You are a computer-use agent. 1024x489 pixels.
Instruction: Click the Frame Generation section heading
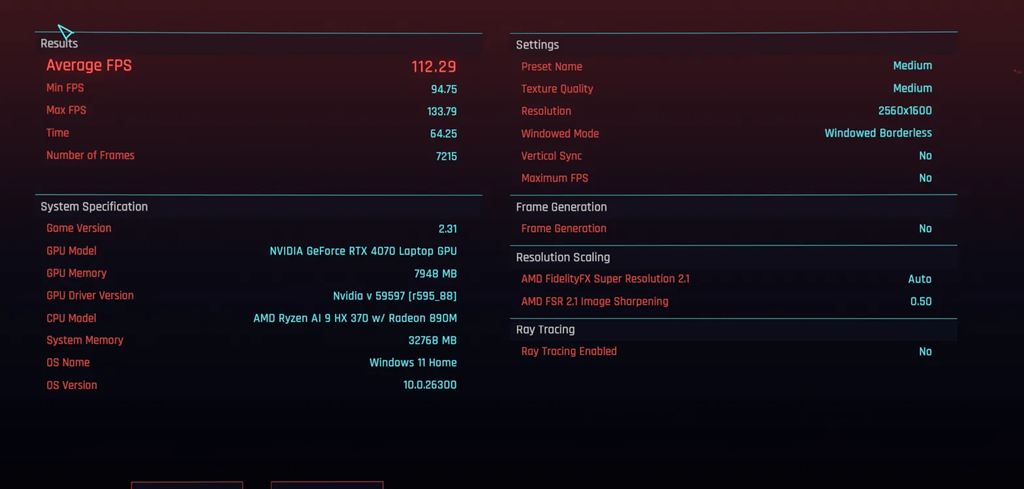pos(562,207)
